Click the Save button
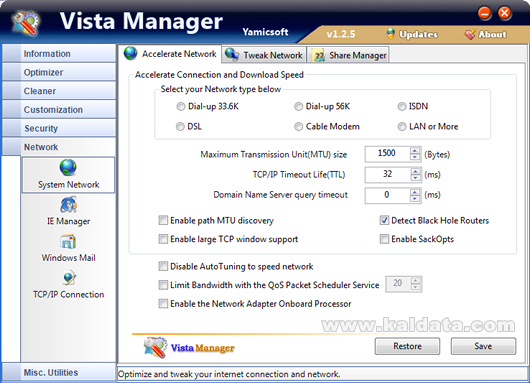This screenshot has height=383, width=530. pyautogui.click(x=483, y=346)
